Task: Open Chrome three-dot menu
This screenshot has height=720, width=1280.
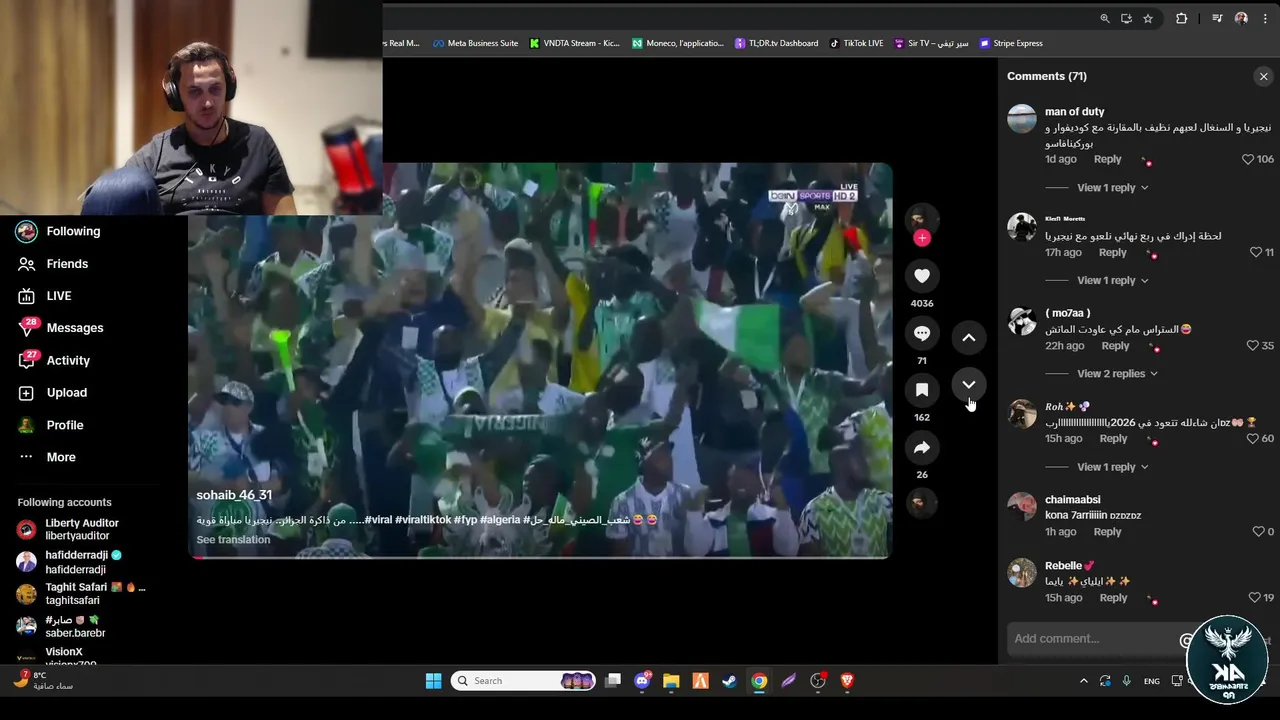Action: (1265, 18)
